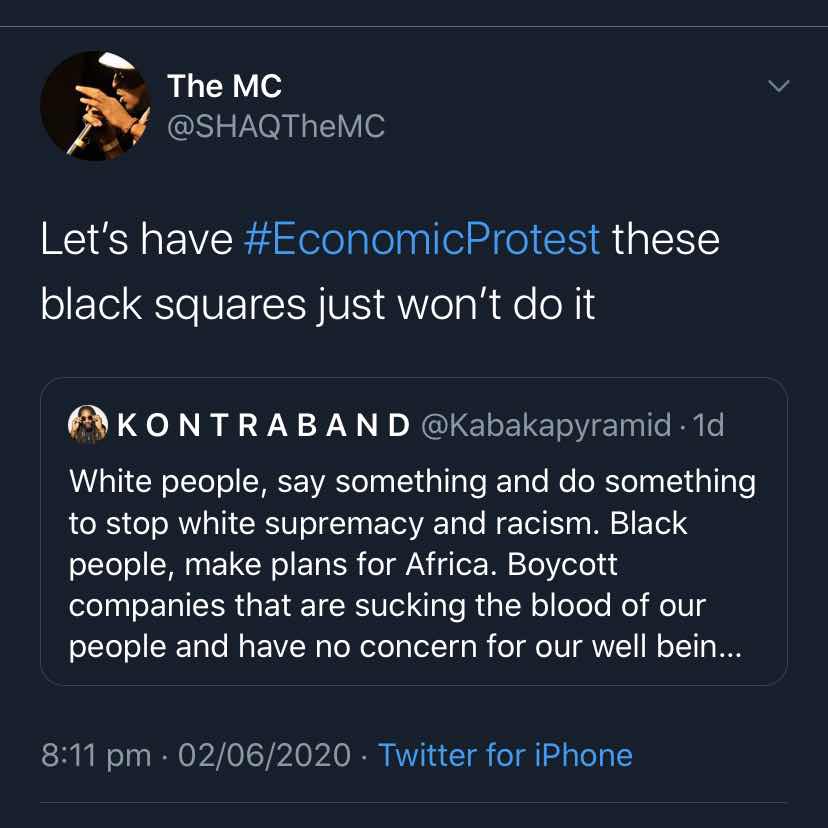Open The MC's profile avatar photo
Image resolution: width=828 pixels, height=828 pixels.
[96, 106]
